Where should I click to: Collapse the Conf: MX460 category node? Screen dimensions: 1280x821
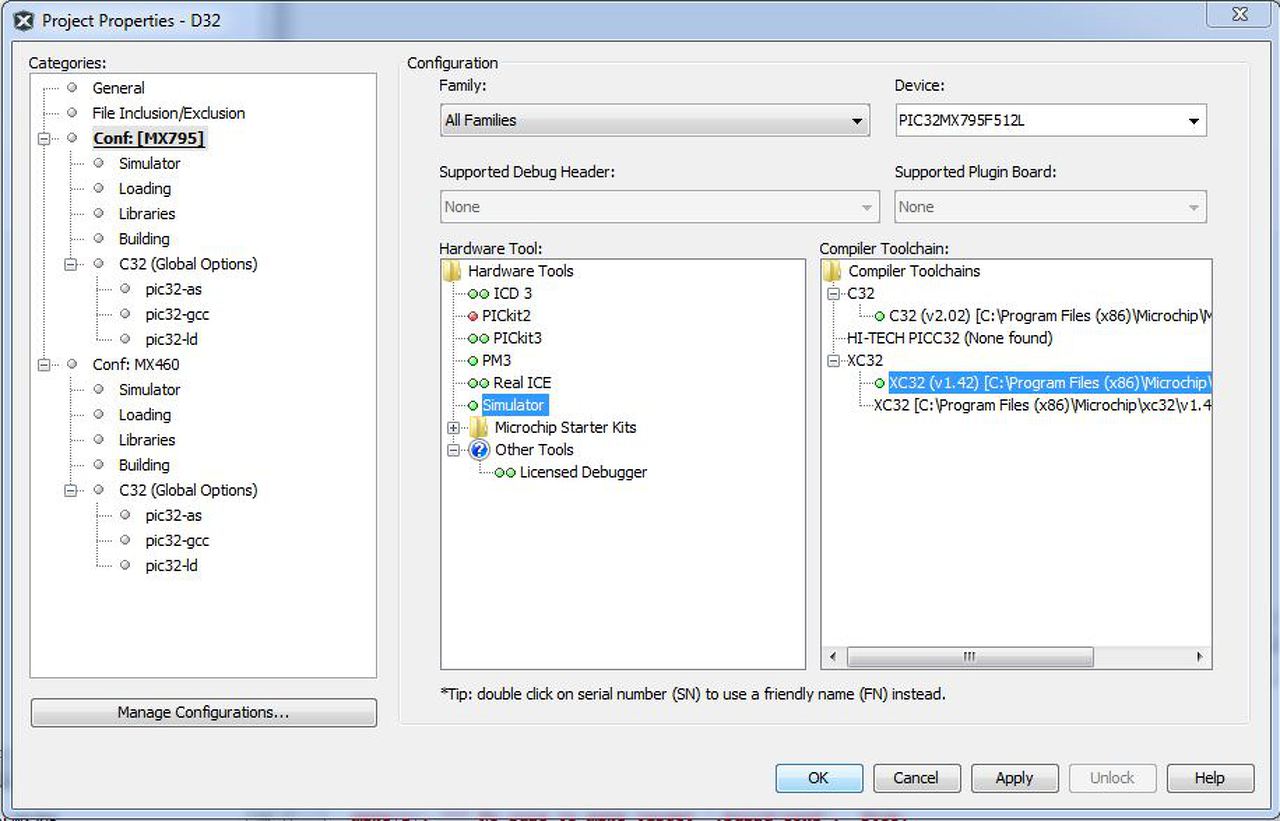click(x=44, y=365)
